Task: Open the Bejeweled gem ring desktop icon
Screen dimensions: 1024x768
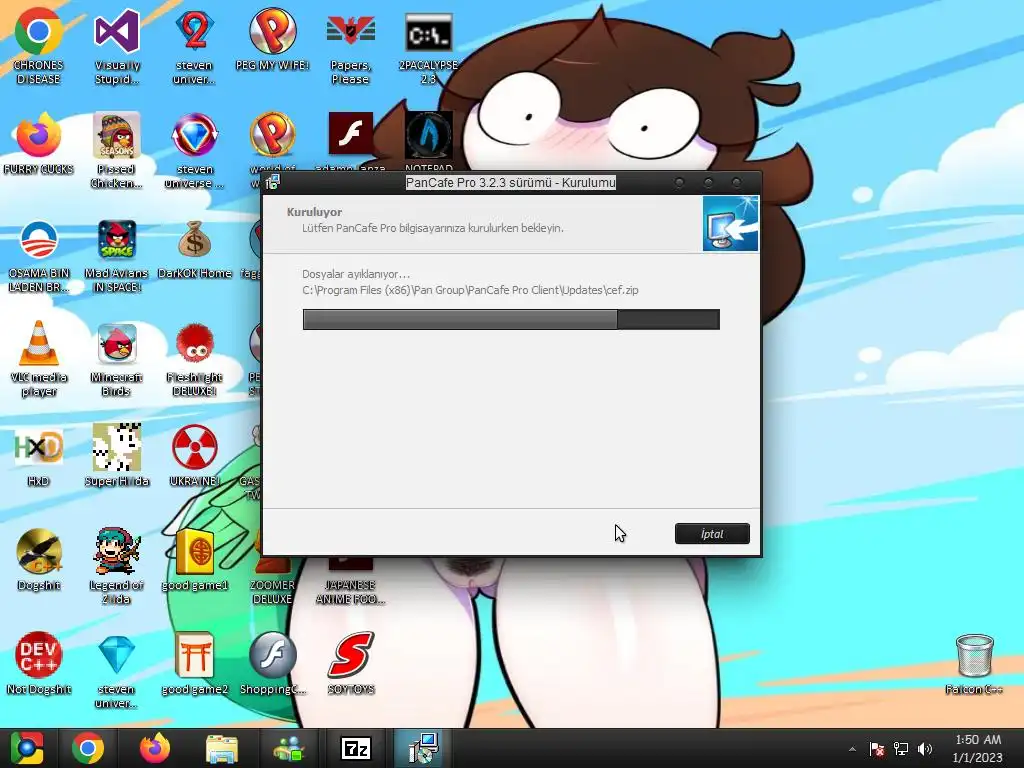Action: click(195, 135)
